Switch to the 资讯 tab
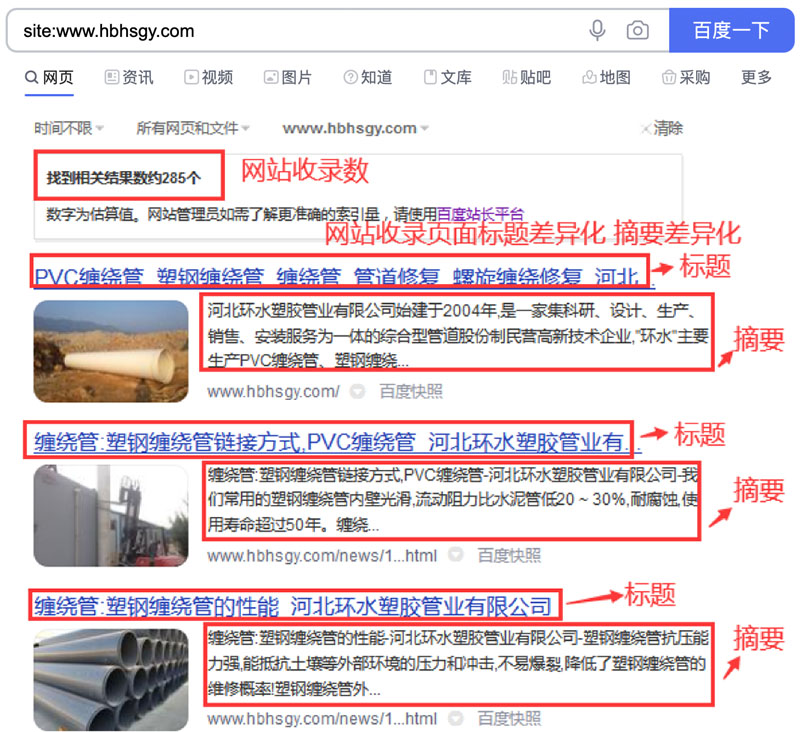 (x=129, y=77)
